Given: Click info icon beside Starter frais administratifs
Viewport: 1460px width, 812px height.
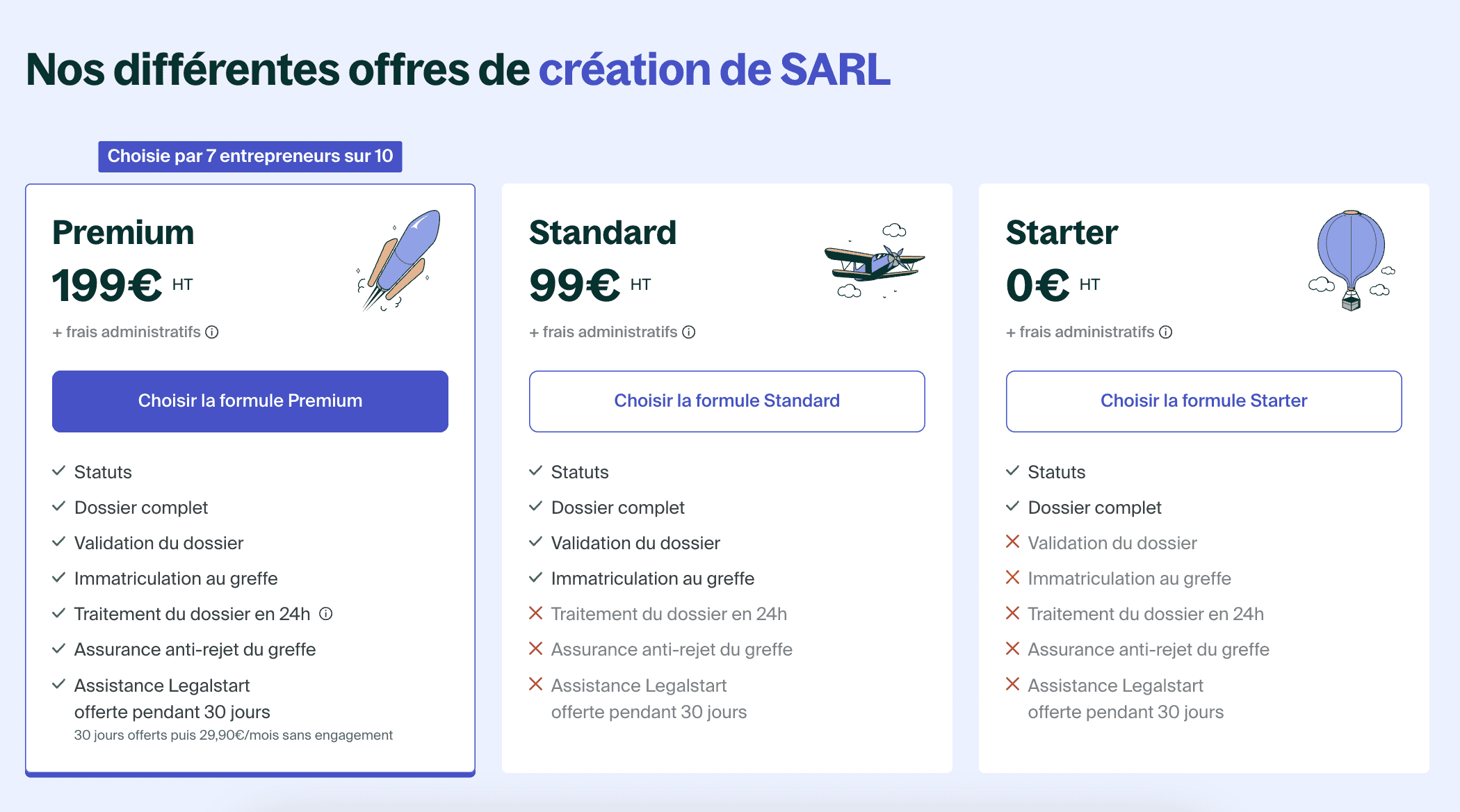Looking at the screenshot, I should point(1166,332).
